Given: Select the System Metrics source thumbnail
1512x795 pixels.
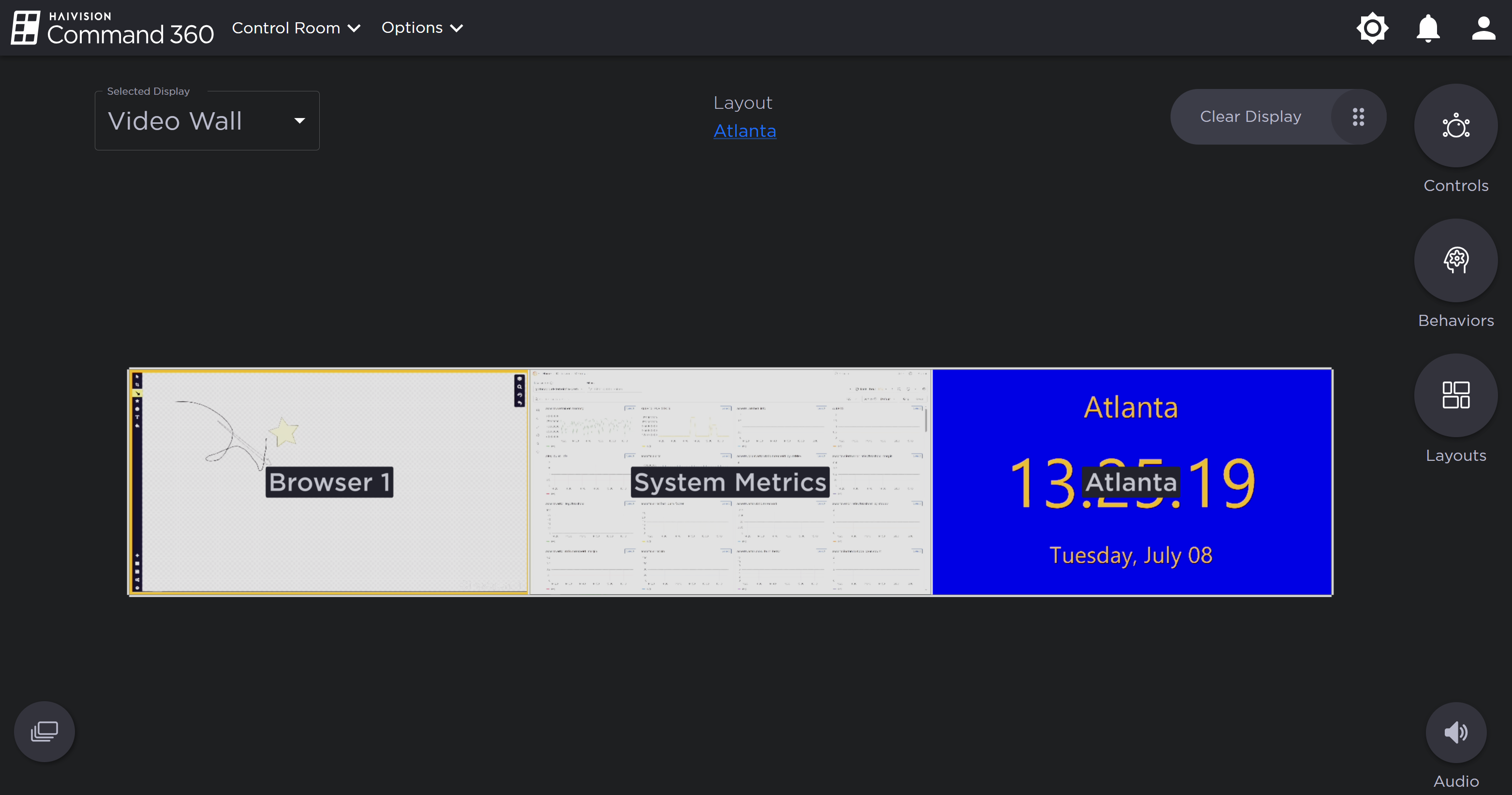Looking at the screenshot, I should pos(730,481).
